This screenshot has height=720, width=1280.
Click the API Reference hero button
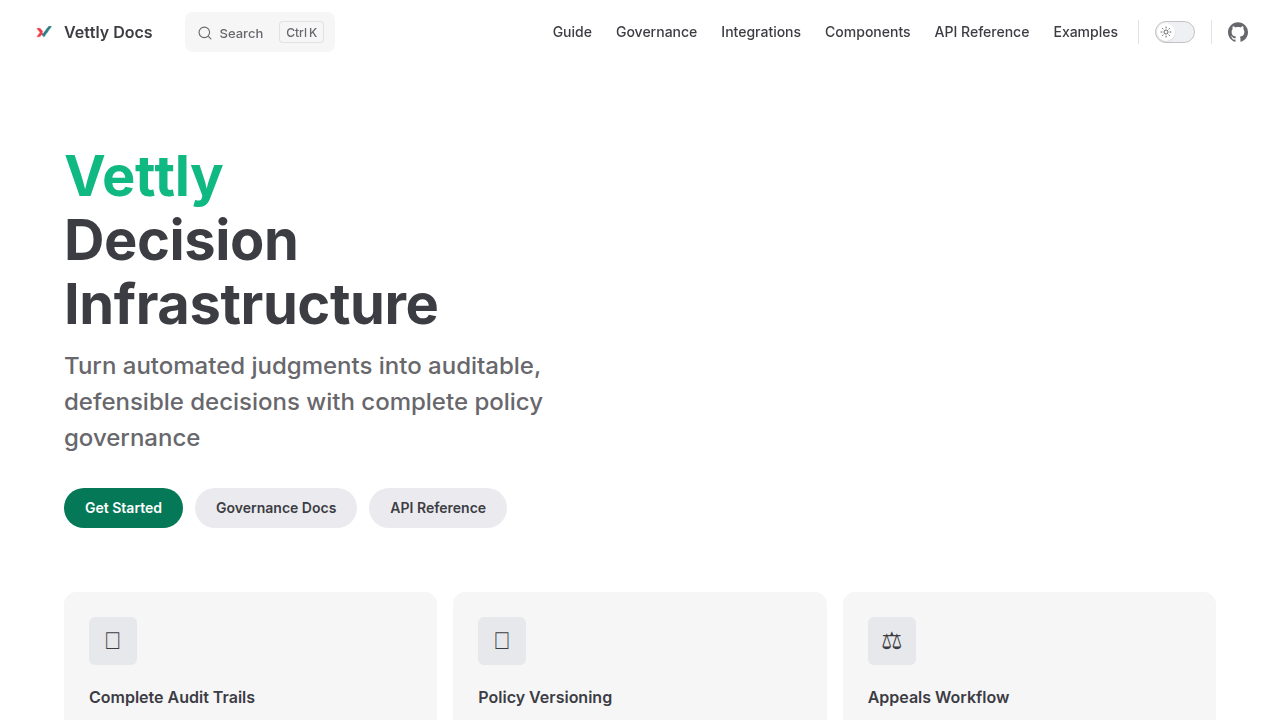pyautogui.click(x=438, y=508)
